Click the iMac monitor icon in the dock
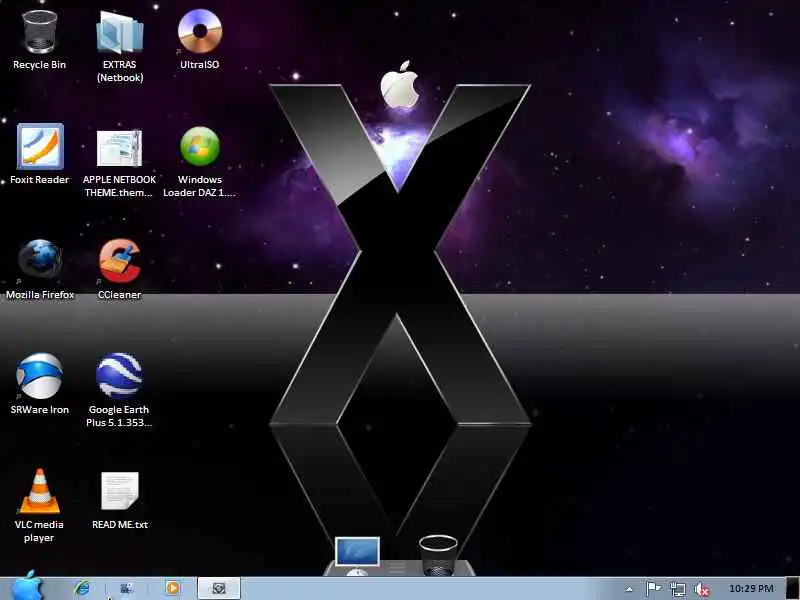The width and height of the screenshot is (800, 600). (x=357, y=555)
